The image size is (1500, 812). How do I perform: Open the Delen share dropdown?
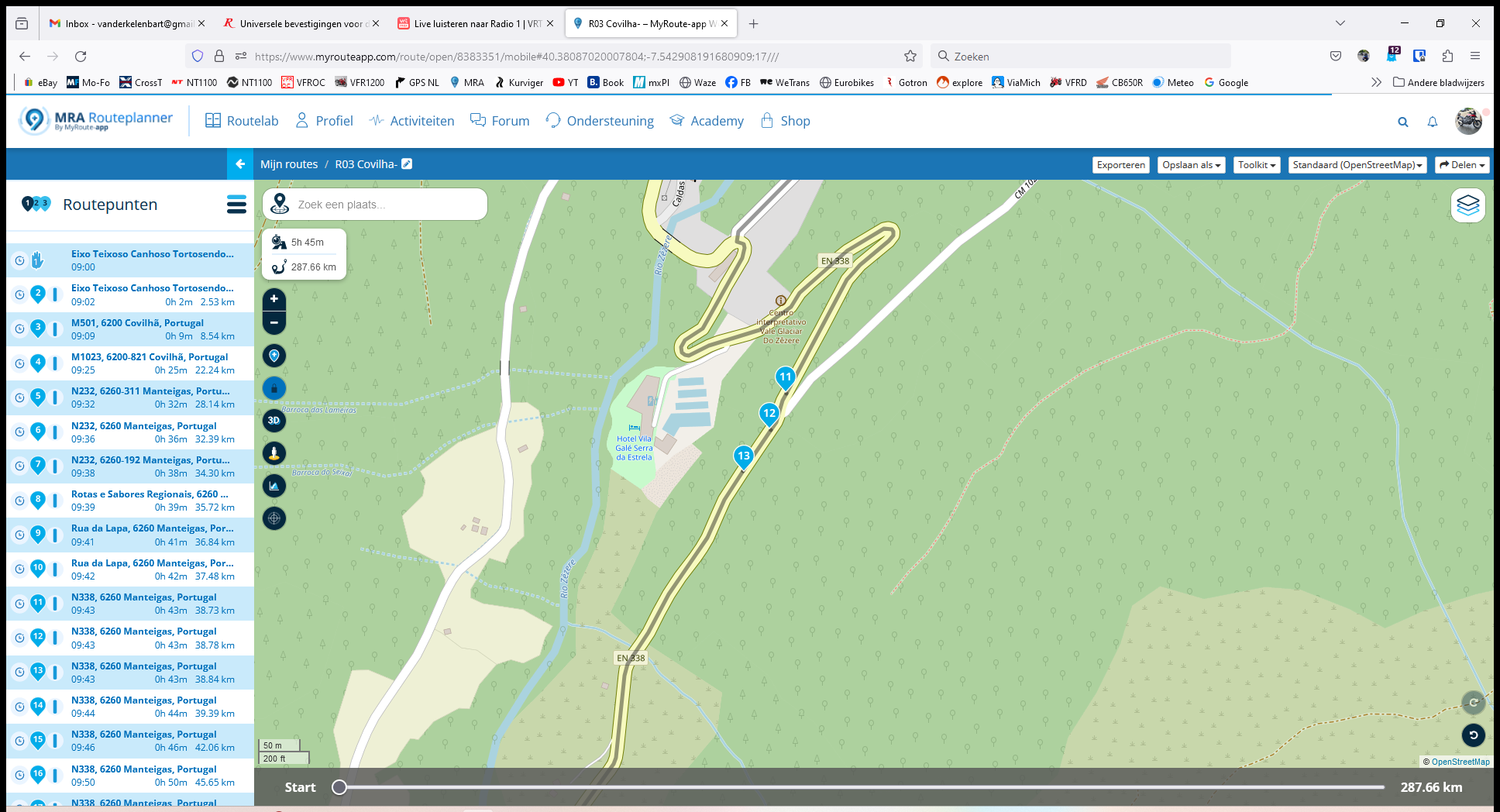click(x=1462, y=165)
